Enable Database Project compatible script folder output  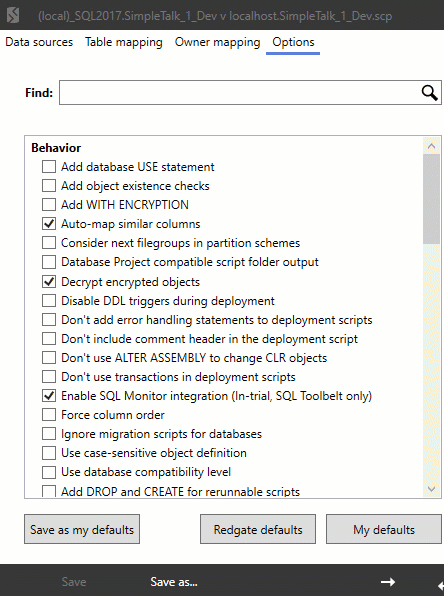tap(49, 262)
